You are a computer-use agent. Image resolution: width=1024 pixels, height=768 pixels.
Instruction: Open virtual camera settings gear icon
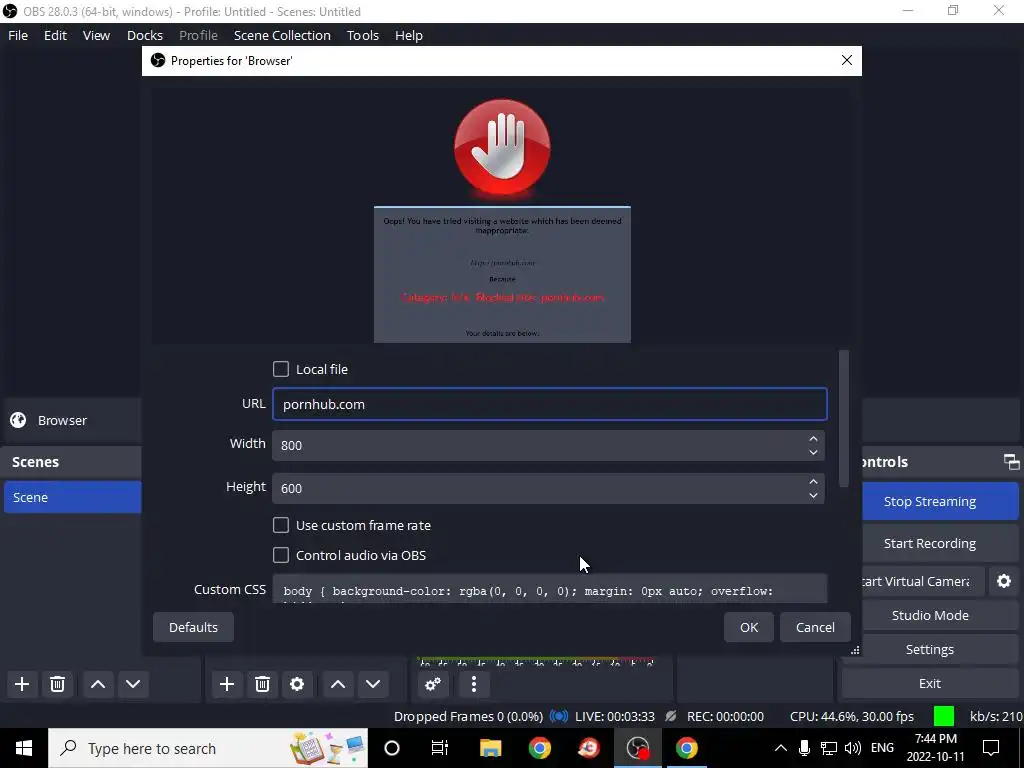coord(1004,581)
